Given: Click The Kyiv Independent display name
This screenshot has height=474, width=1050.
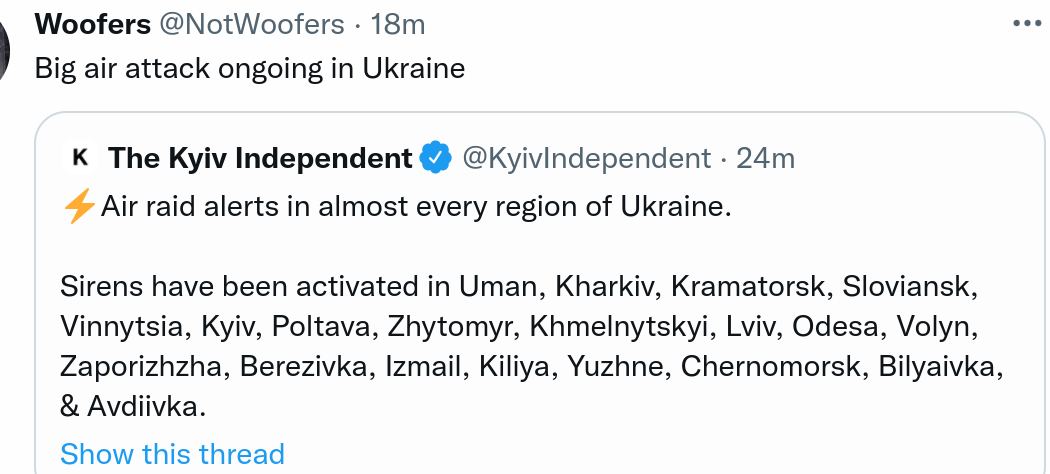Looking at the screenshot, I should pyautogui.click(x=260, y=159).
